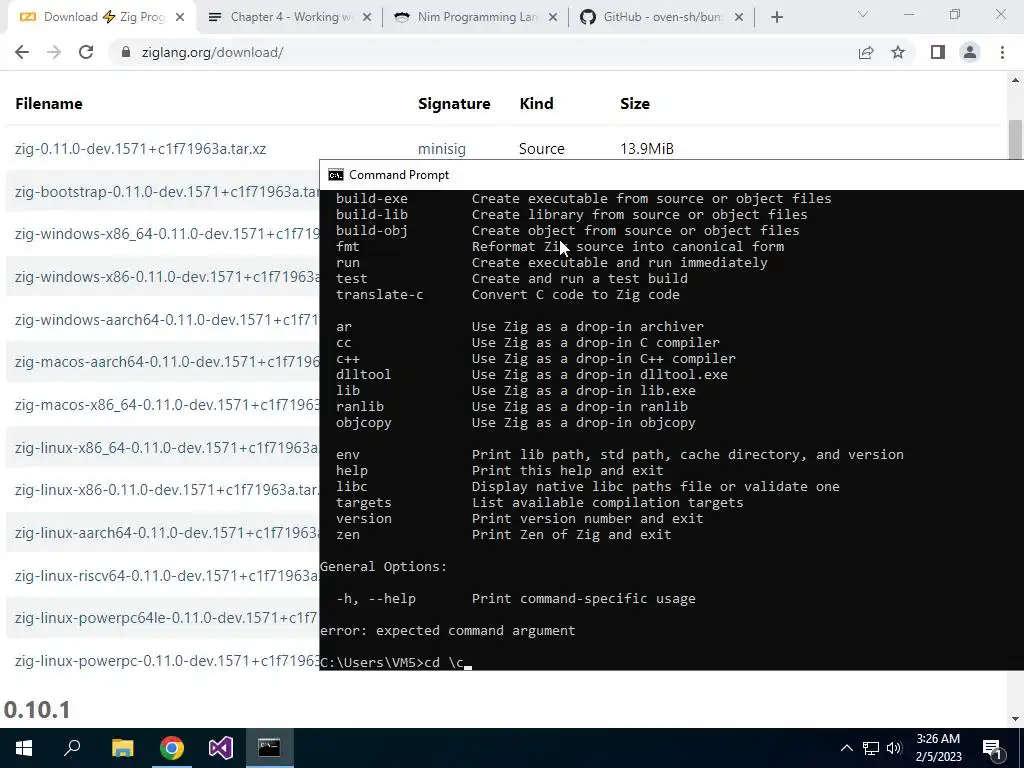Download zig-macos-aarch64 build
Screen dimensions: 1024x768
click(167, 362)
